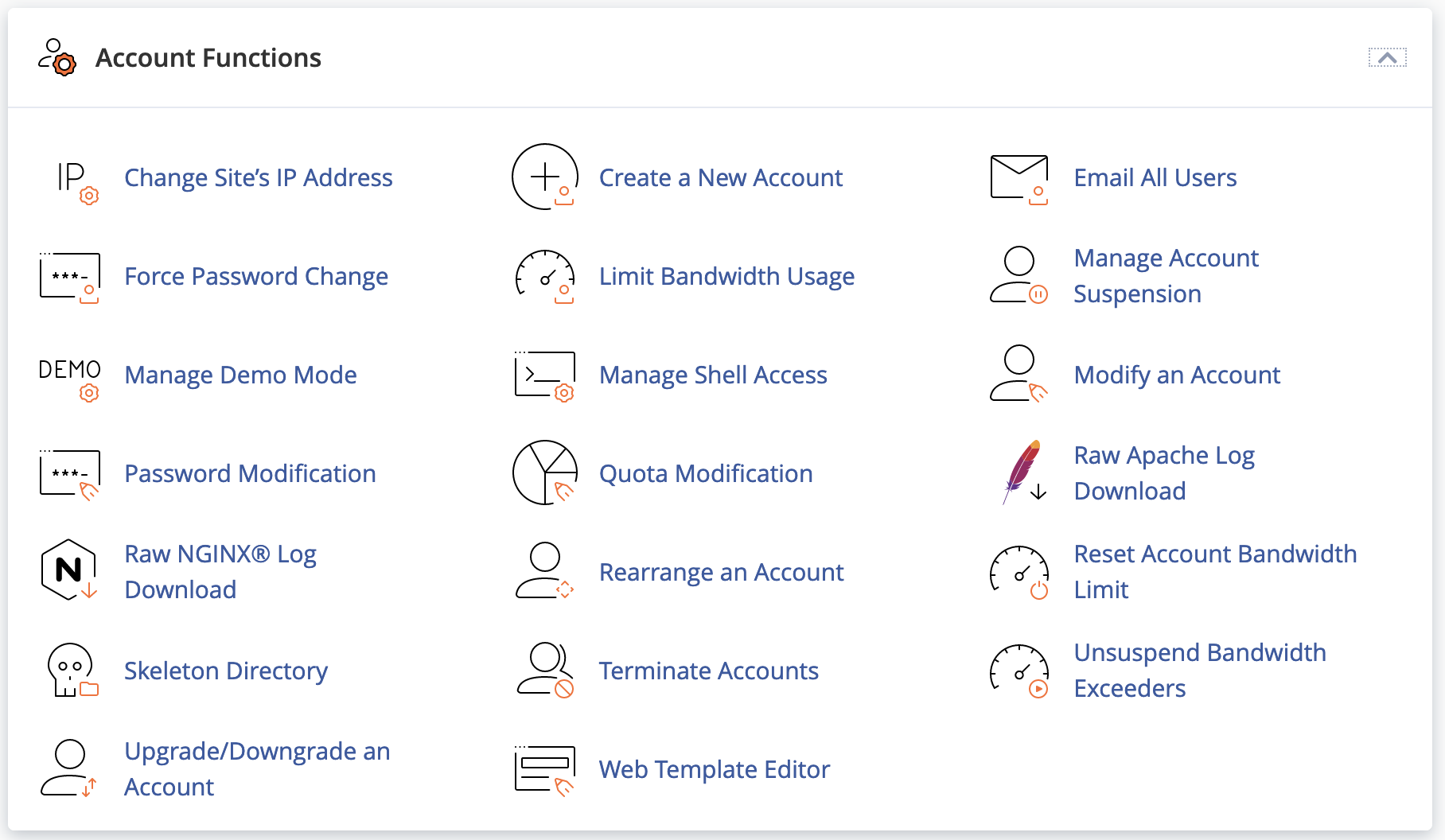Open Manage Account Suspension link
Image resolution: width=1445 pixels, height=840 pixels.
point(1166,276)
